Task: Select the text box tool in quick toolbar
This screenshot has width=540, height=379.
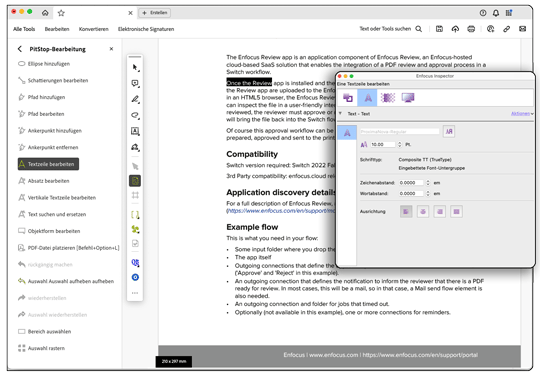Action: pyautogui.click(x=135, y=131)
